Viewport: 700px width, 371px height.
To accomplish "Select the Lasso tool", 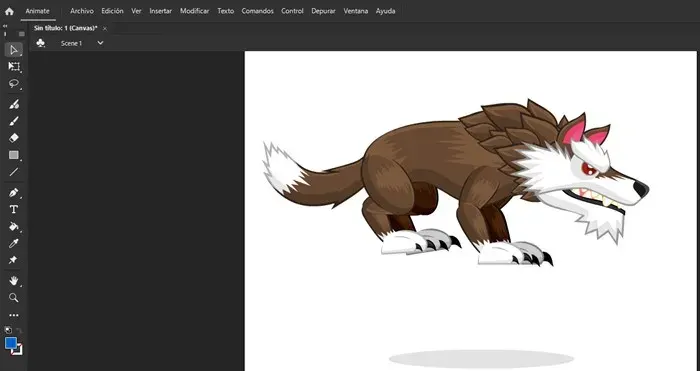I will [14, 83].
